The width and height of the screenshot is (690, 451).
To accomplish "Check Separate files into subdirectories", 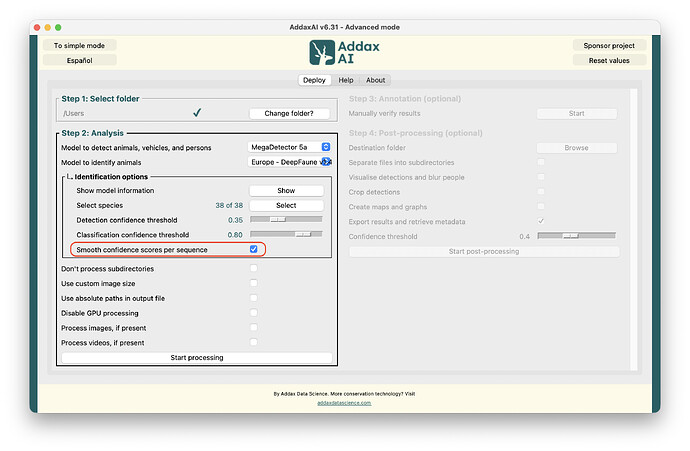I will pyautogui.click(x=541, y=162).
